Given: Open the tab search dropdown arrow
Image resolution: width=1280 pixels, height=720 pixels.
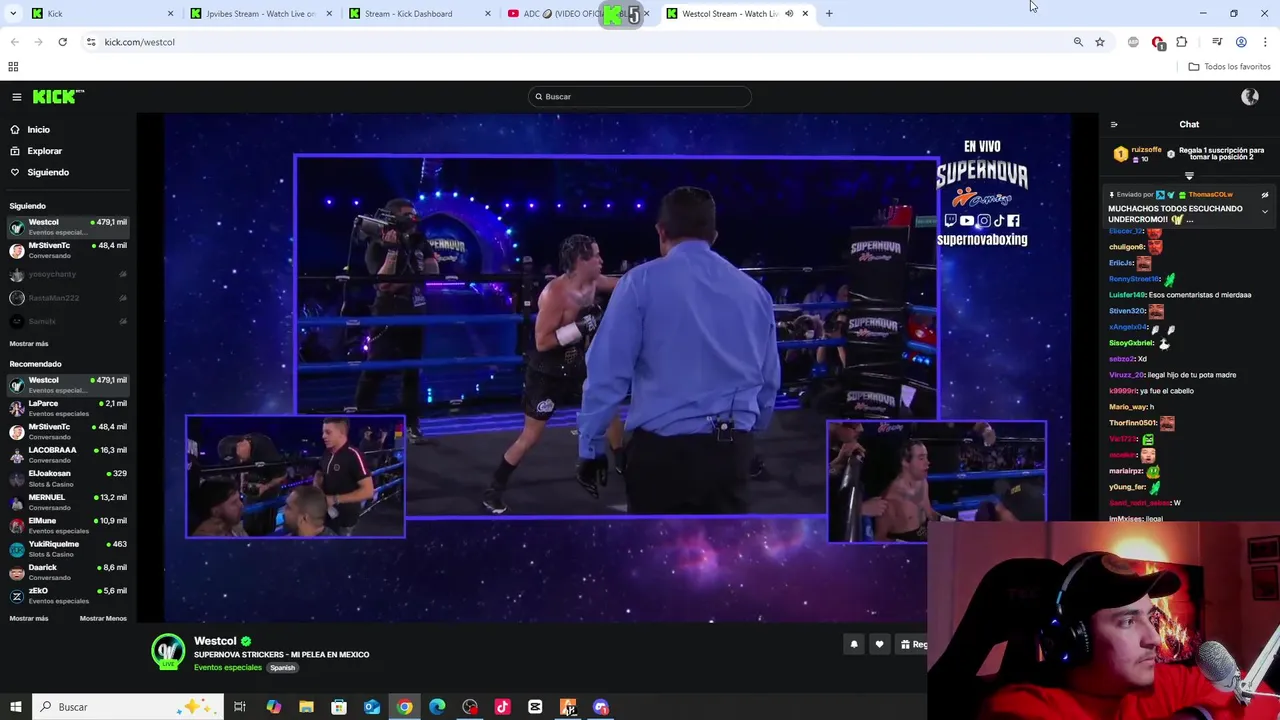Looking at the screenshot, I should pos(13,14).
